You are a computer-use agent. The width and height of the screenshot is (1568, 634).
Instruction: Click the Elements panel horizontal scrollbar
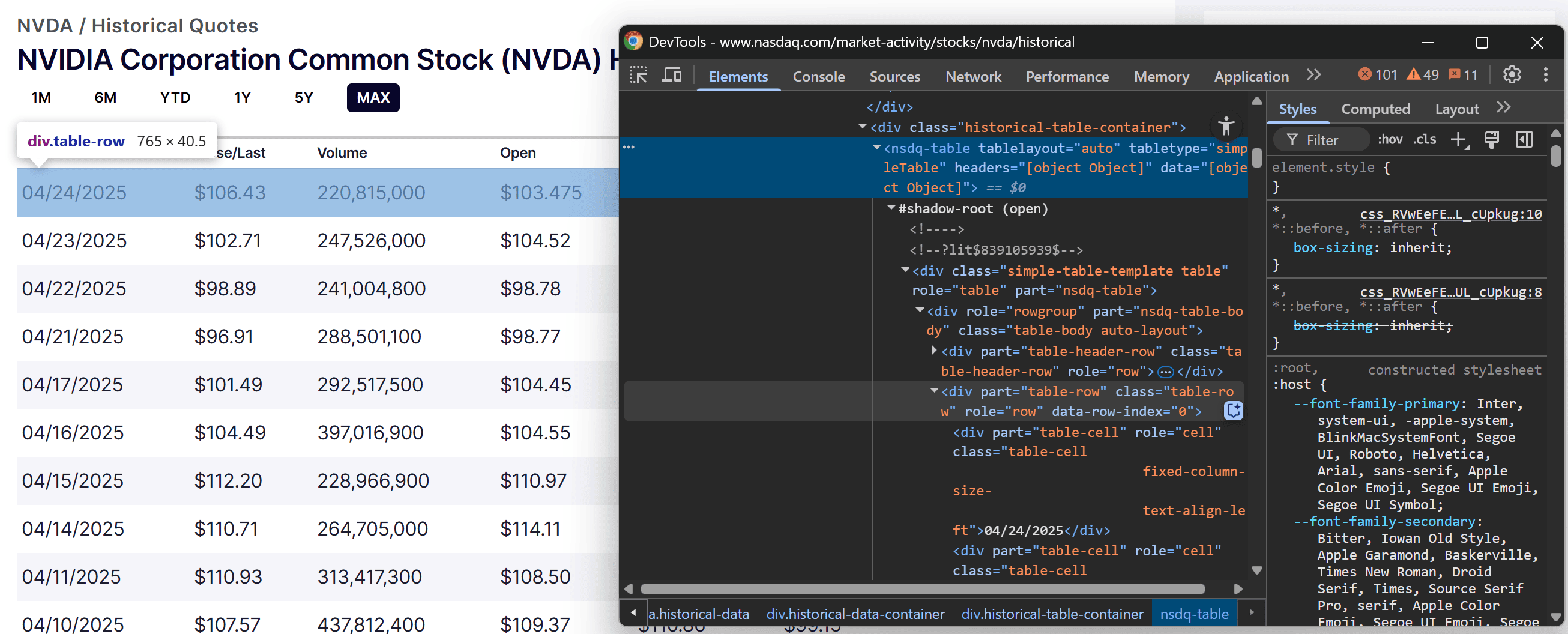click(922, 589)
